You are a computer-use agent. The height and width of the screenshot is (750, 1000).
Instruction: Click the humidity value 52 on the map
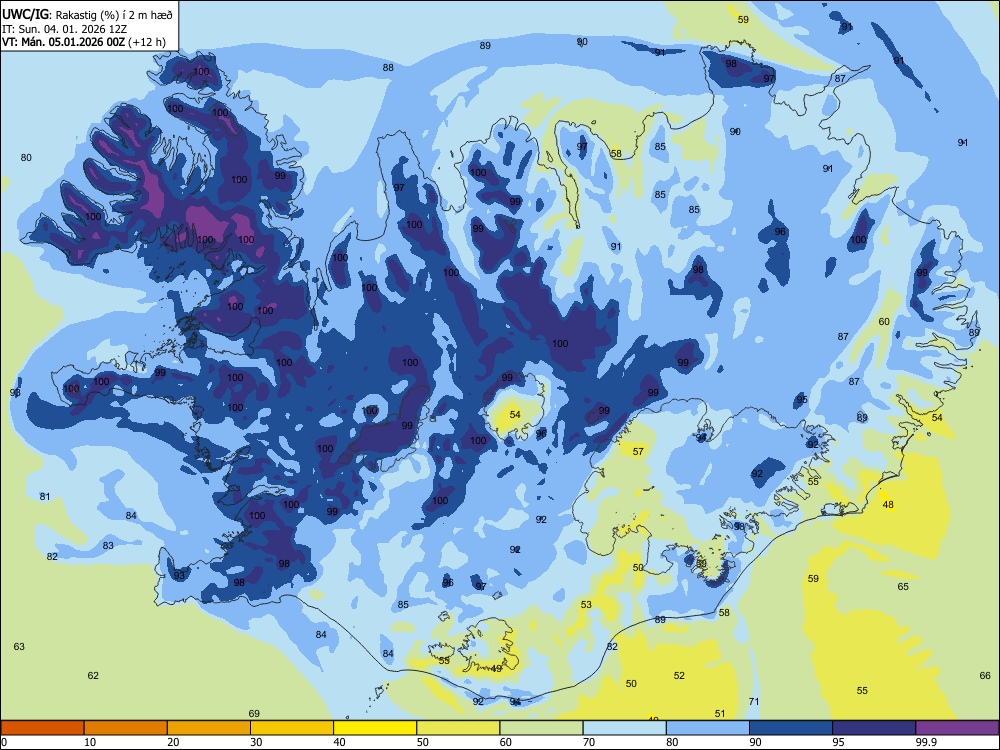(x=679, y=675)
